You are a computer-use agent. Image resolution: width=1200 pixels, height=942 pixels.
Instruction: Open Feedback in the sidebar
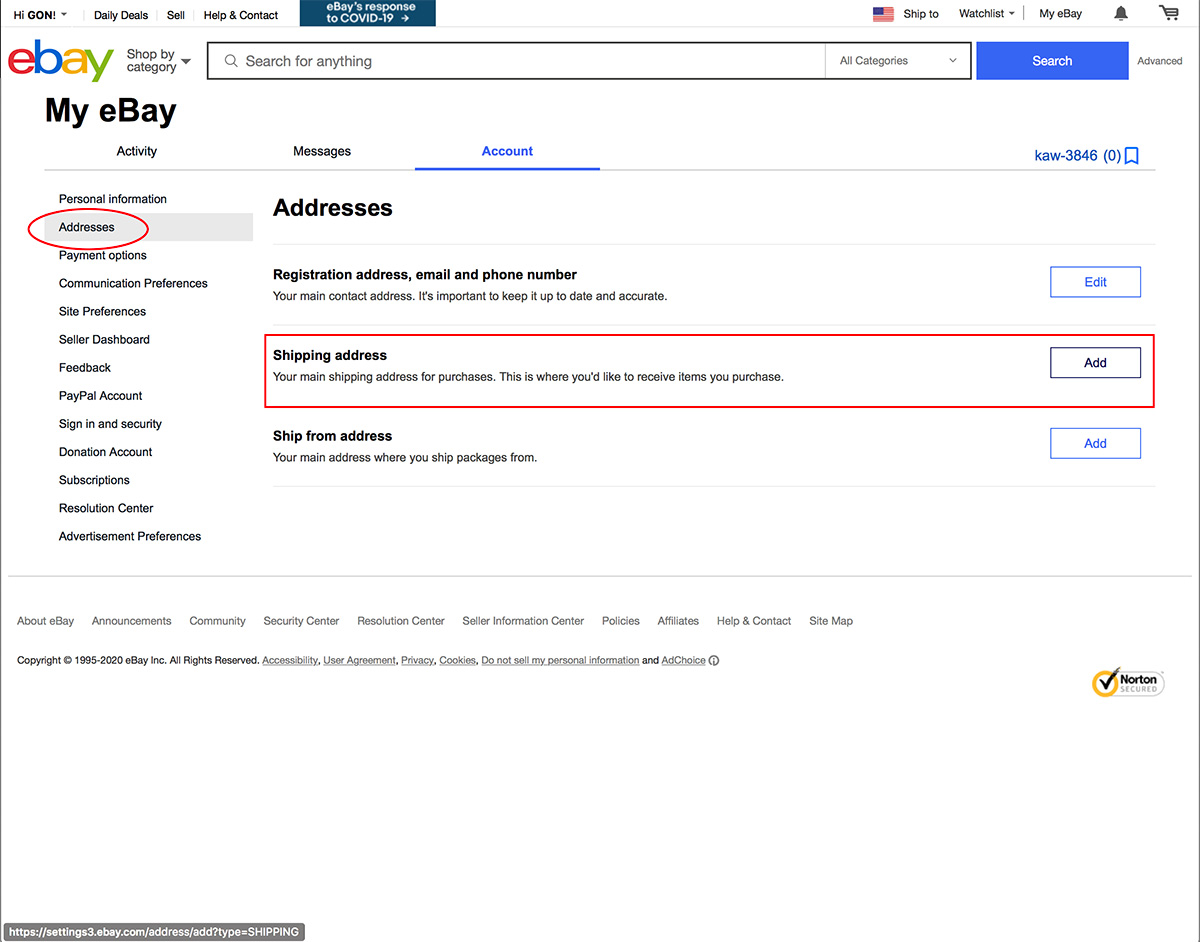[x=85, y=367]
